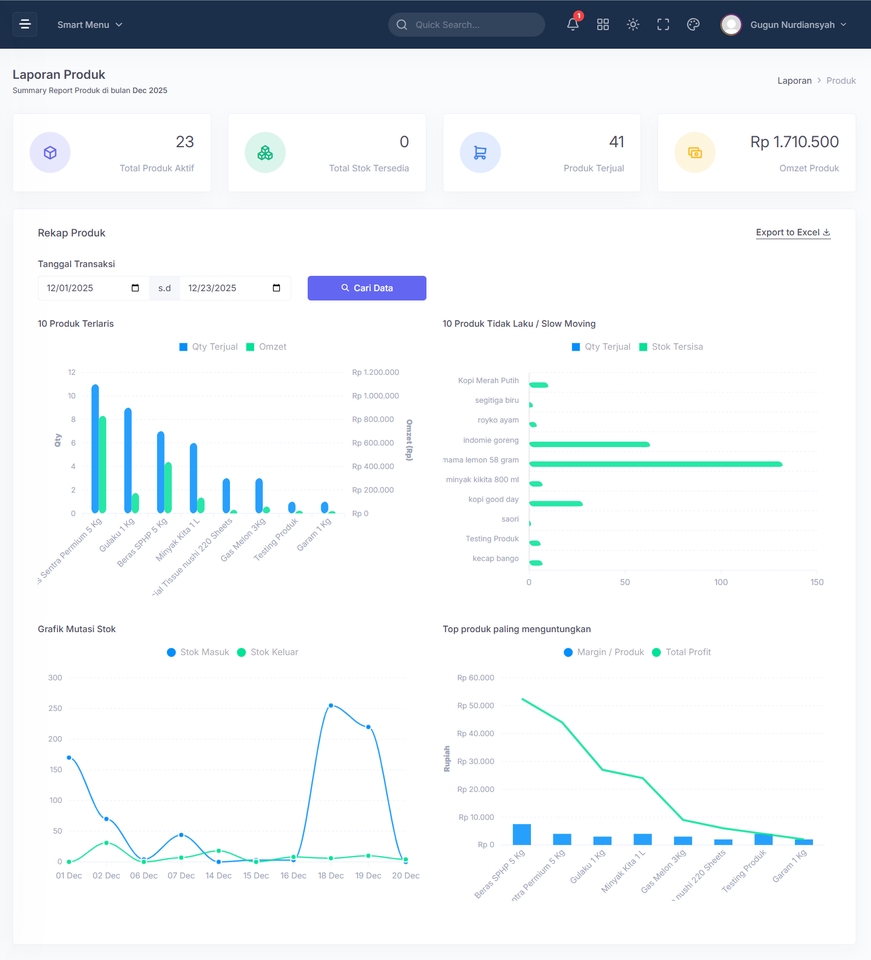Open the hamburger sidebar menu icon
The image size is (871, 960).
click(25, 24)
